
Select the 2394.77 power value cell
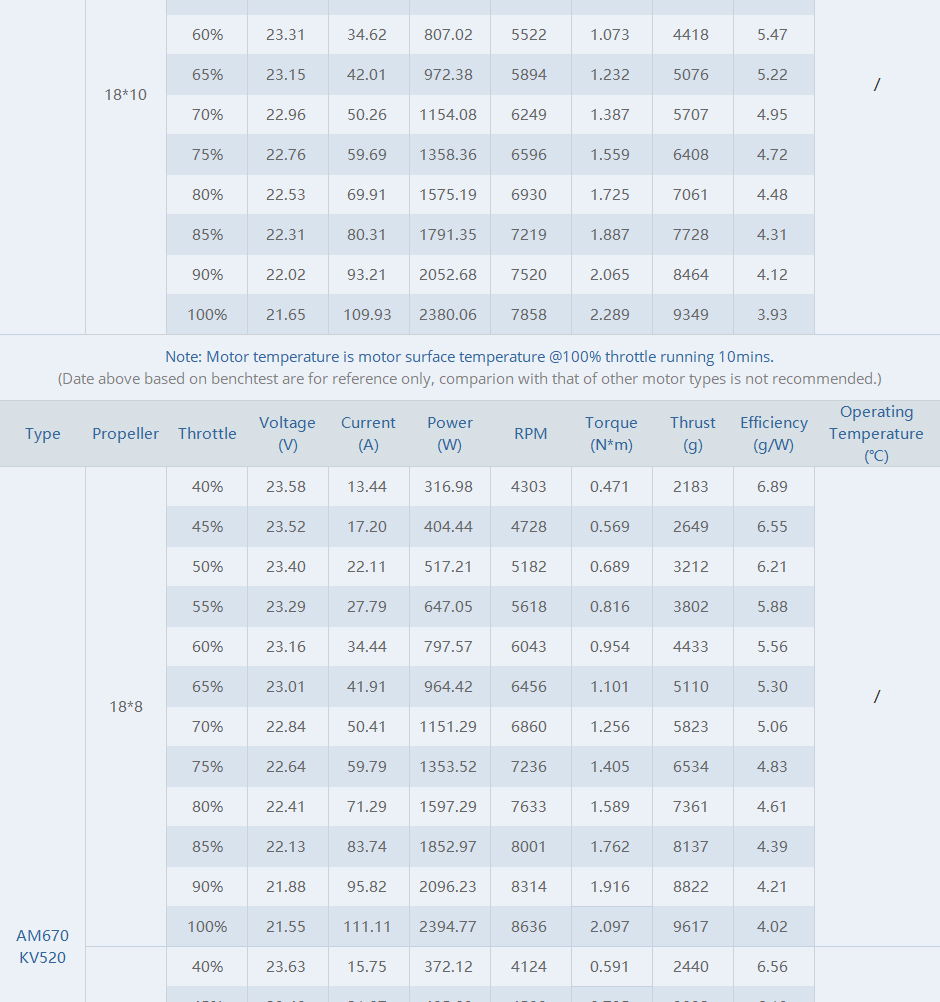tap(448, 927)
